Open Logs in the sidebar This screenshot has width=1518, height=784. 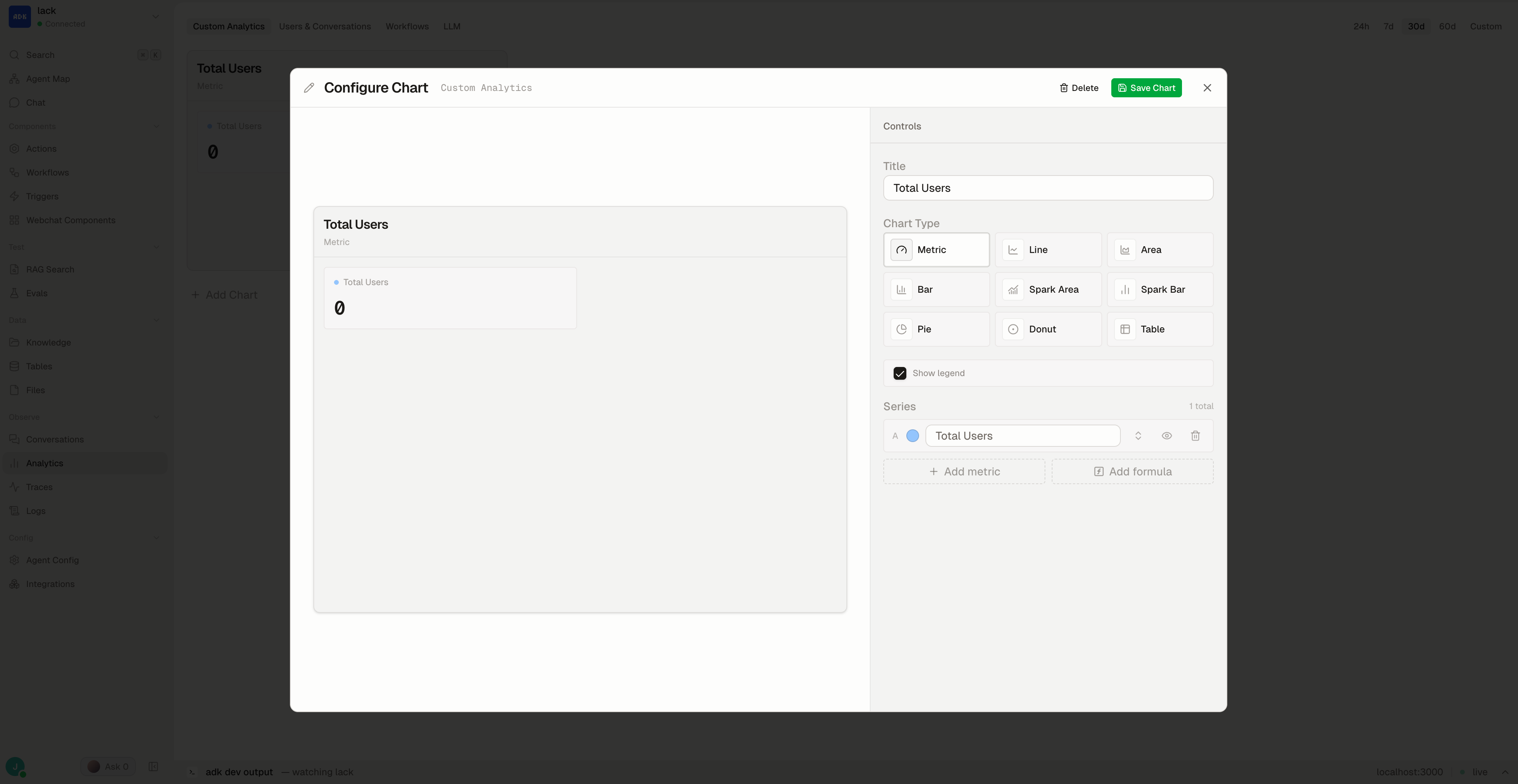[85, 510]
